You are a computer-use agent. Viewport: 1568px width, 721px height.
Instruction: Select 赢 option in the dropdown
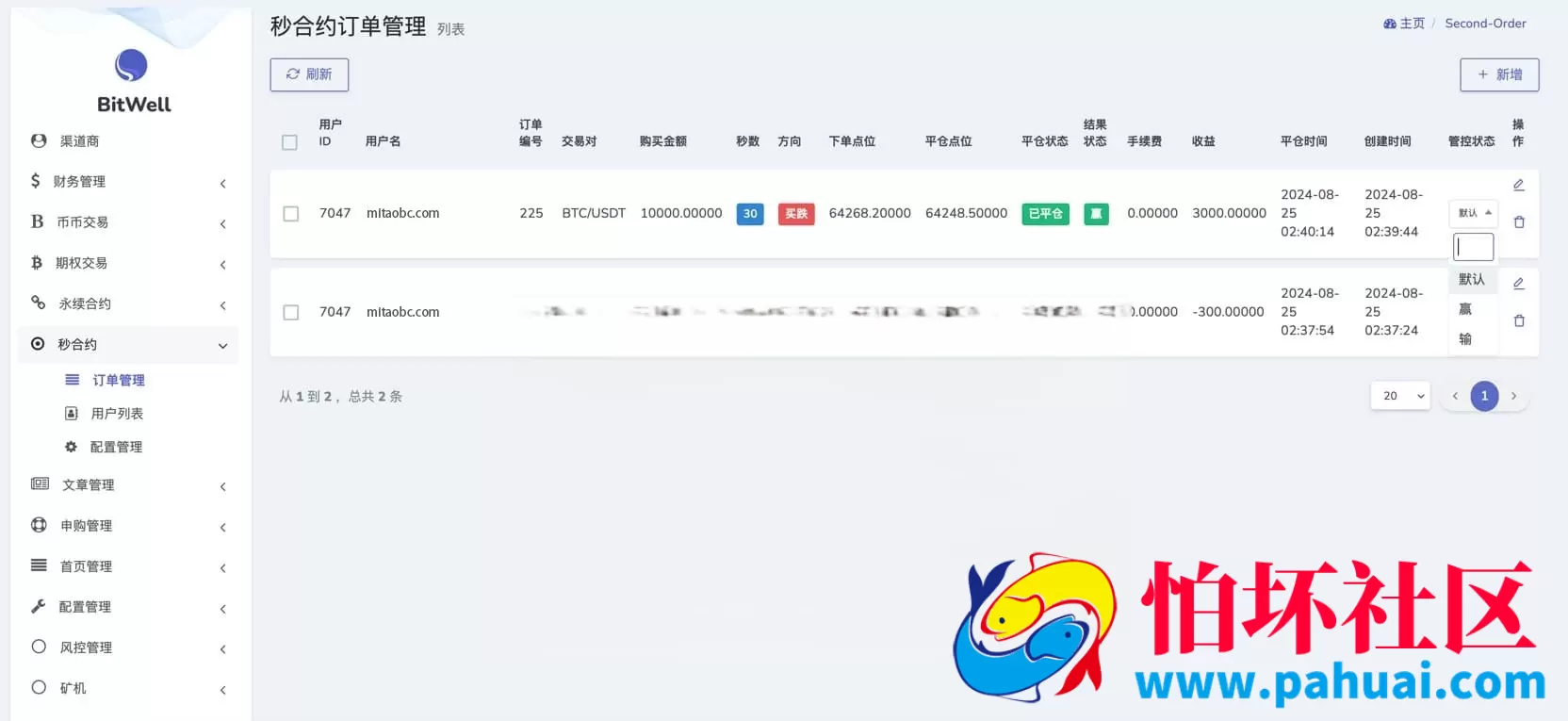[1473, 309]
